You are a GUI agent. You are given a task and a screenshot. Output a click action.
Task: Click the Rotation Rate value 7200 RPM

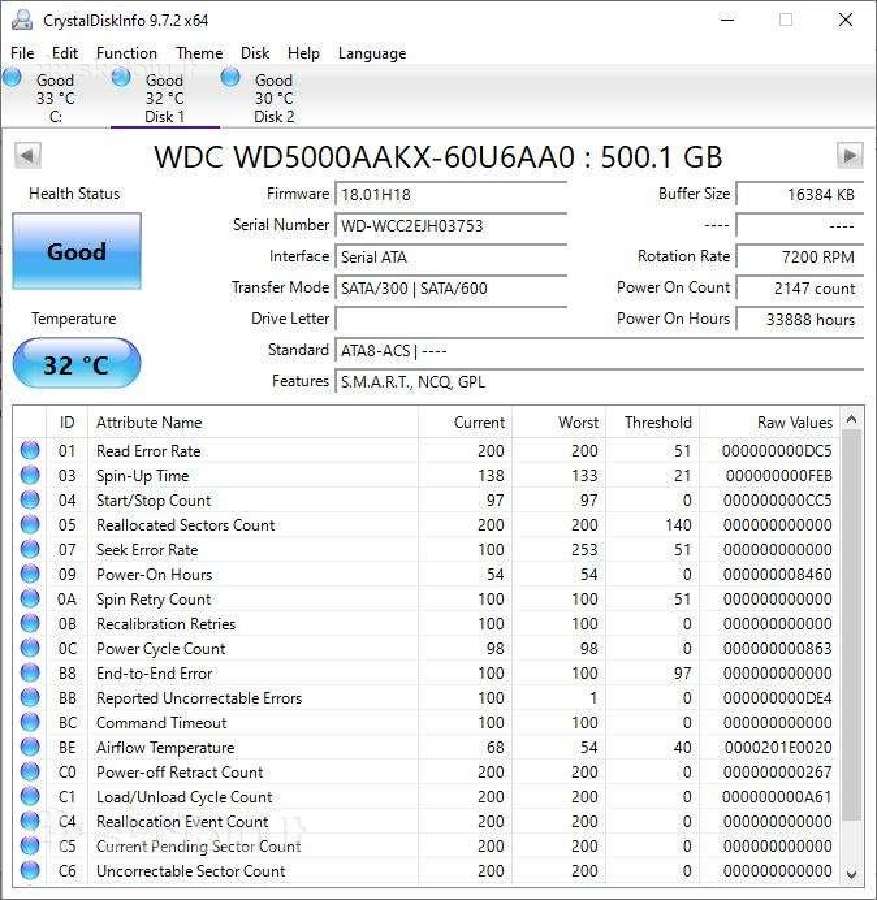800,257
